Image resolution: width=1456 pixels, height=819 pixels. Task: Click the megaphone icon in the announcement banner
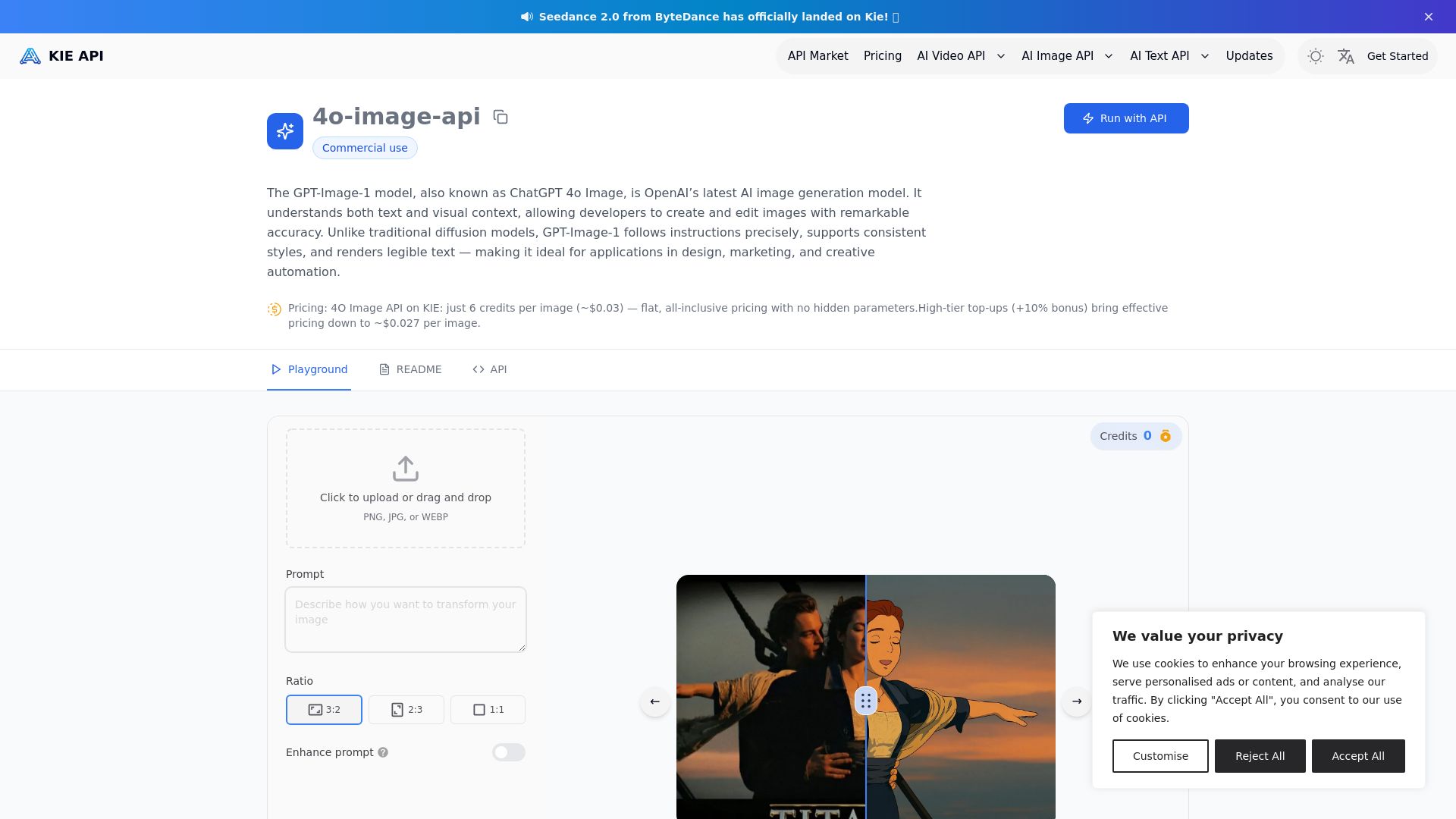527,17
